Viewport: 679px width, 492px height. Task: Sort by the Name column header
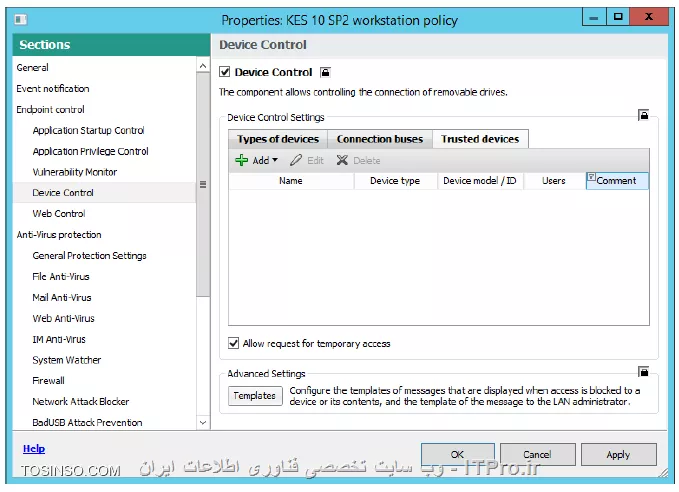[x=291, y=181]
